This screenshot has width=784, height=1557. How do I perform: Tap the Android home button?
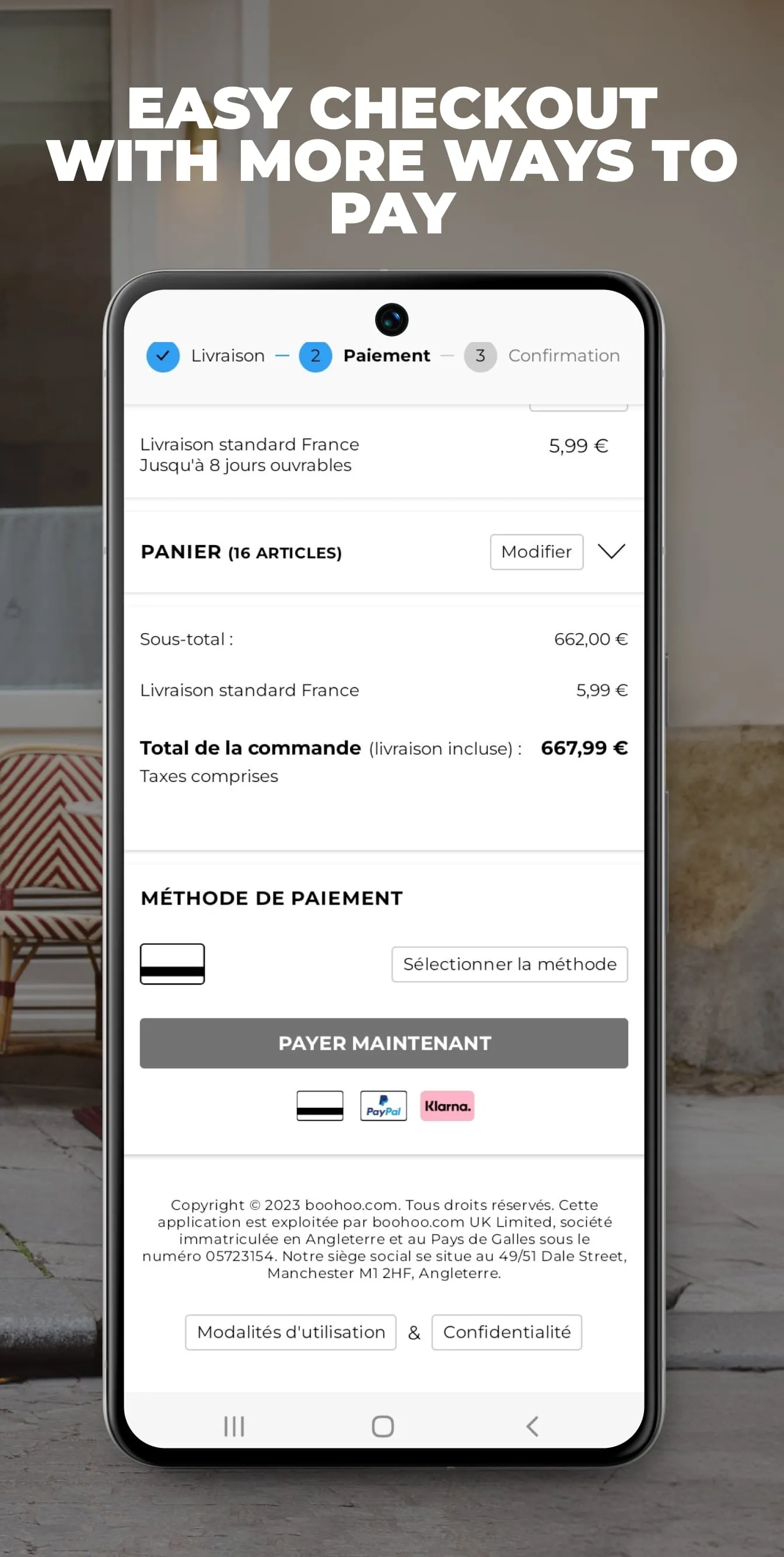pos(383,1426)
